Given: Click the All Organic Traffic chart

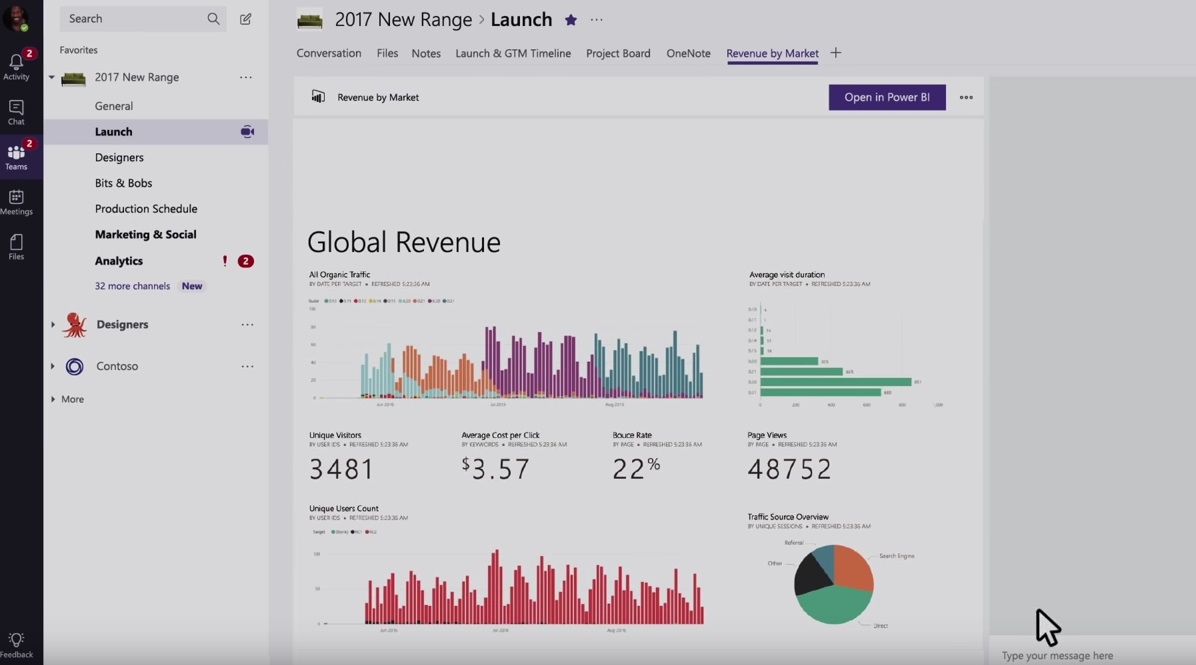Looking at the screenshot, I should [x=506, y=351].
